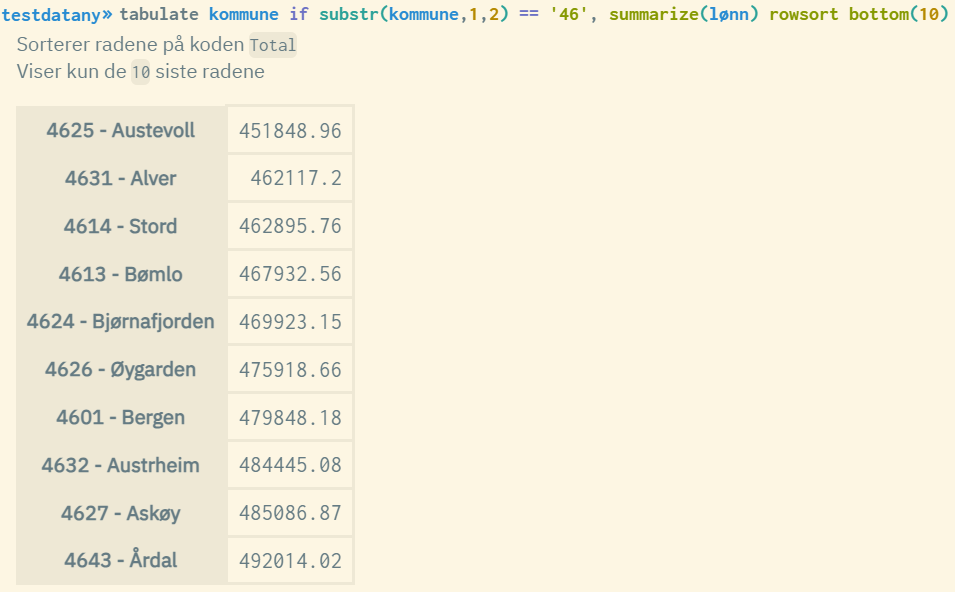Select the 4627 - Askøy row label
Image resolution: width=955 pixels, height=592 pixels.
(x=121, y=514)
